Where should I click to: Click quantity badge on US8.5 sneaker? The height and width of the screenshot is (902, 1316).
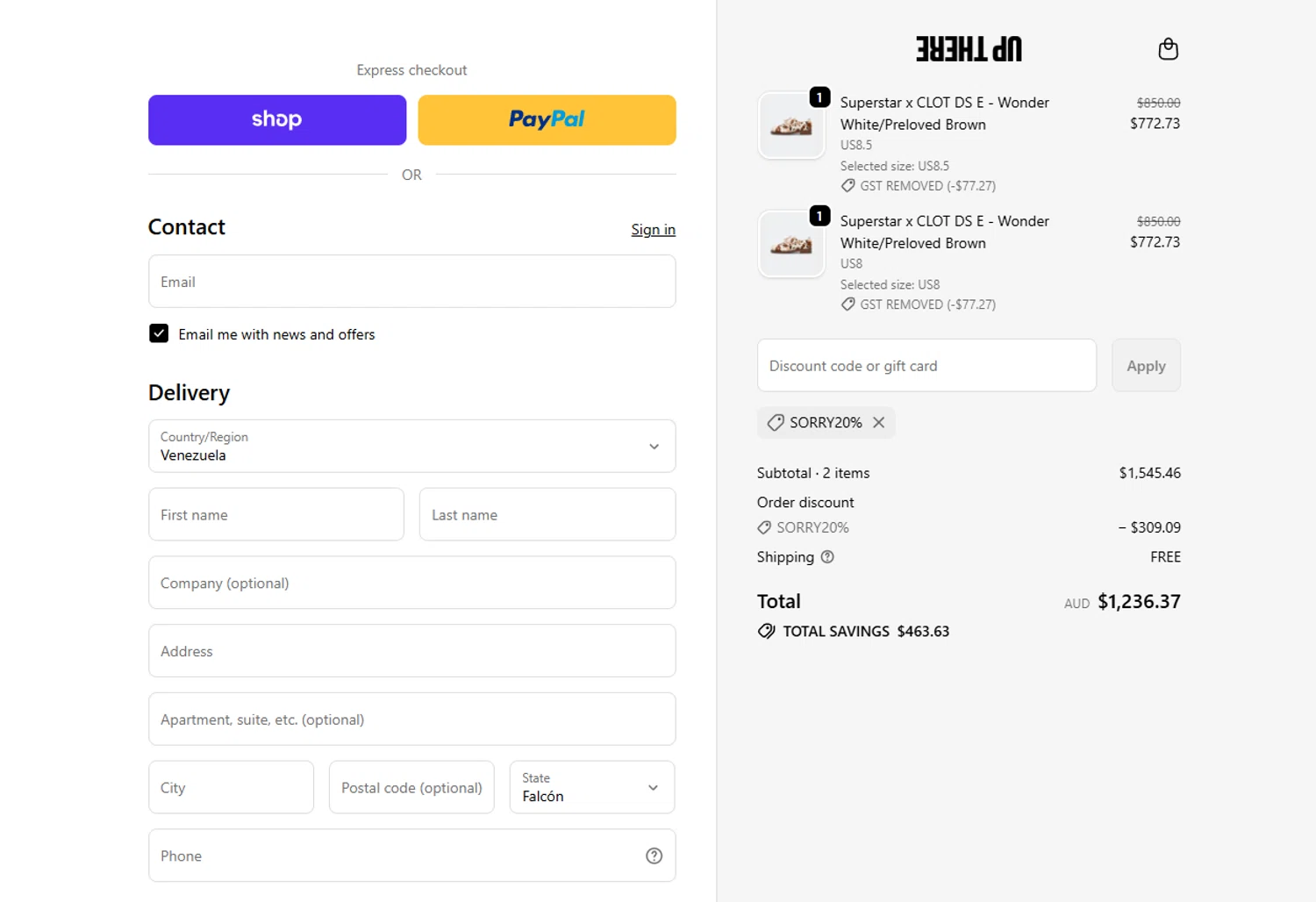819,97
